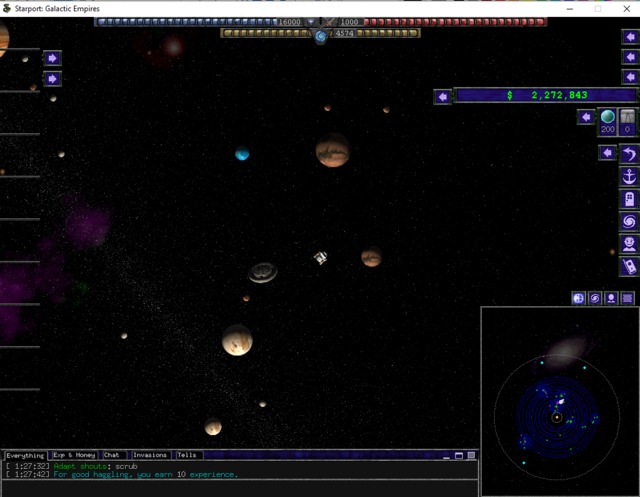Screen dimensions: 640x497
Task: Click the weapon emblem next to 1000
Action: [331, 22]
